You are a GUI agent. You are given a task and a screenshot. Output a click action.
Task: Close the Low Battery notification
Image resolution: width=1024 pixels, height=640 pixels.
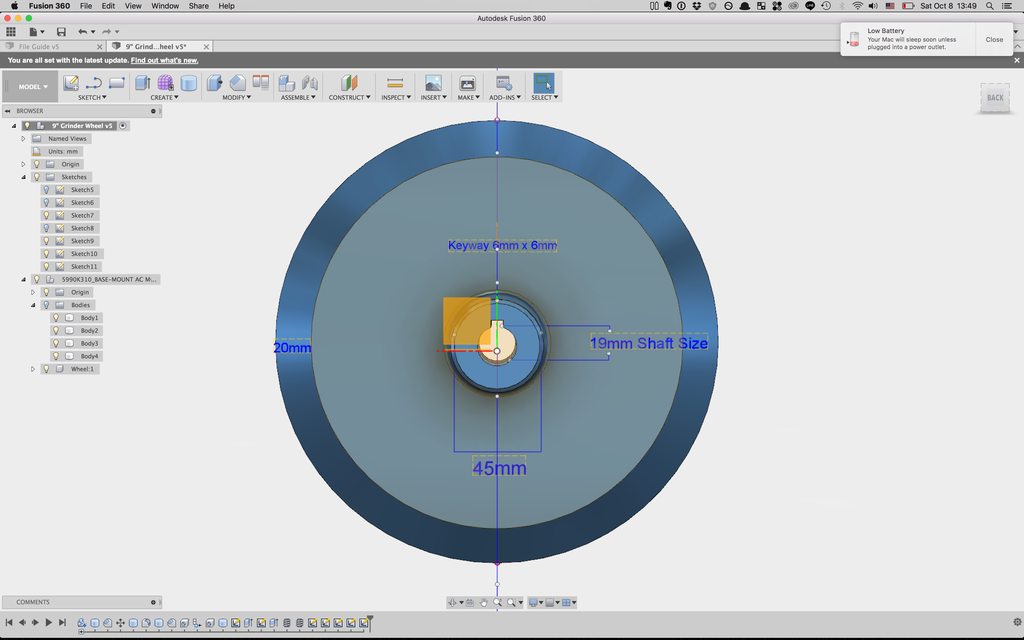(993, 40)
